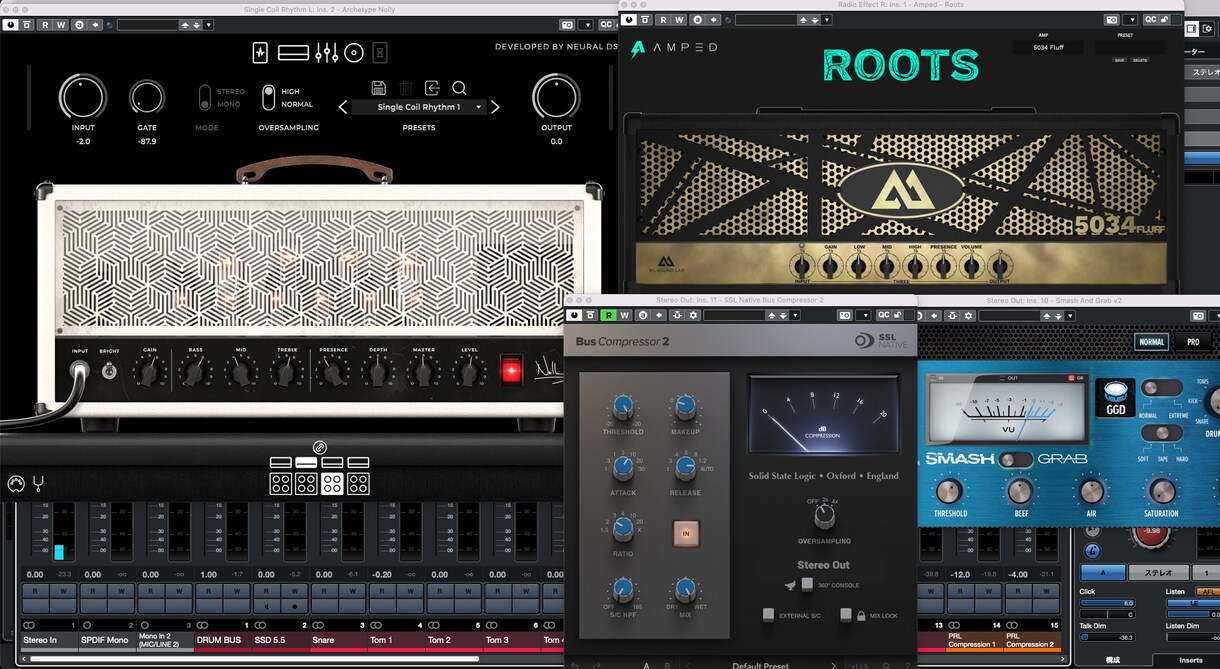This screenshot has height=669, width=1220.
Task: Switch Smash And Grab to PRO tab
Action: 1193,342
